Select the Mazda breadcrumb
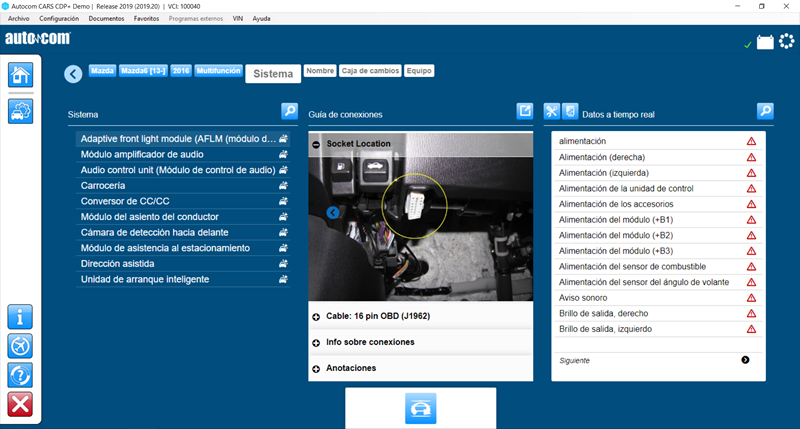 tap(103, 71)
